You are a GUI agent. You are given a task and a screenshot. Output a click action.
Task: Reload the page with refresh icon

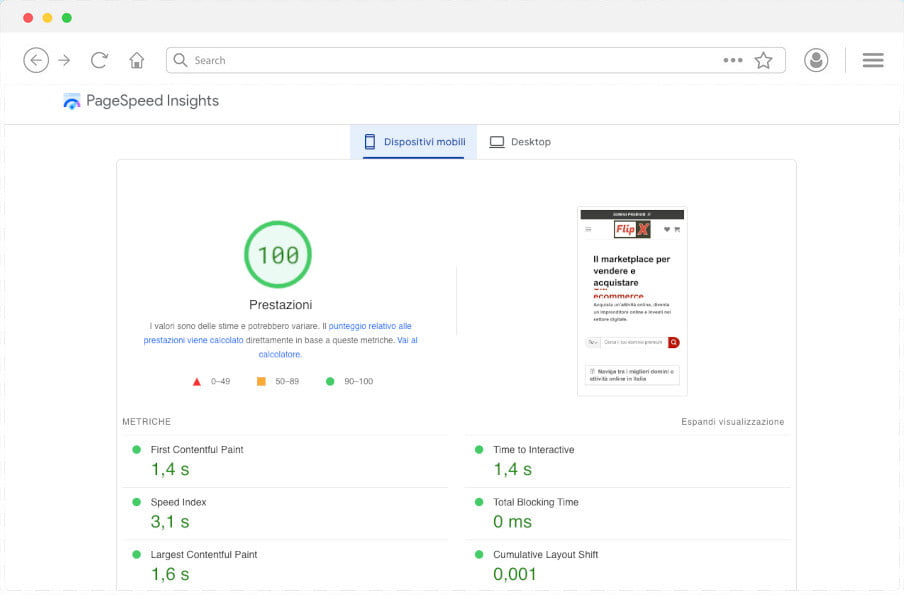(x=99, y=60)
